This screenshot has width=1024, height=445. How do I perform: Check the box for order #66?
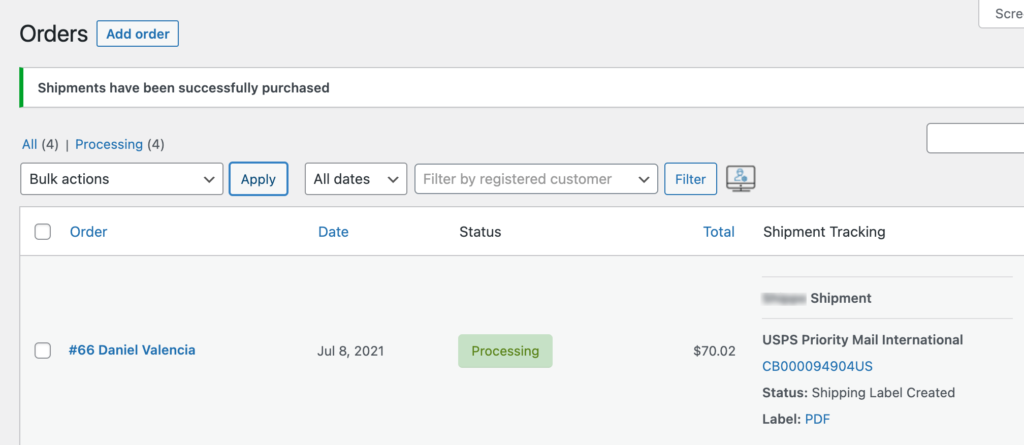[43, 350]
